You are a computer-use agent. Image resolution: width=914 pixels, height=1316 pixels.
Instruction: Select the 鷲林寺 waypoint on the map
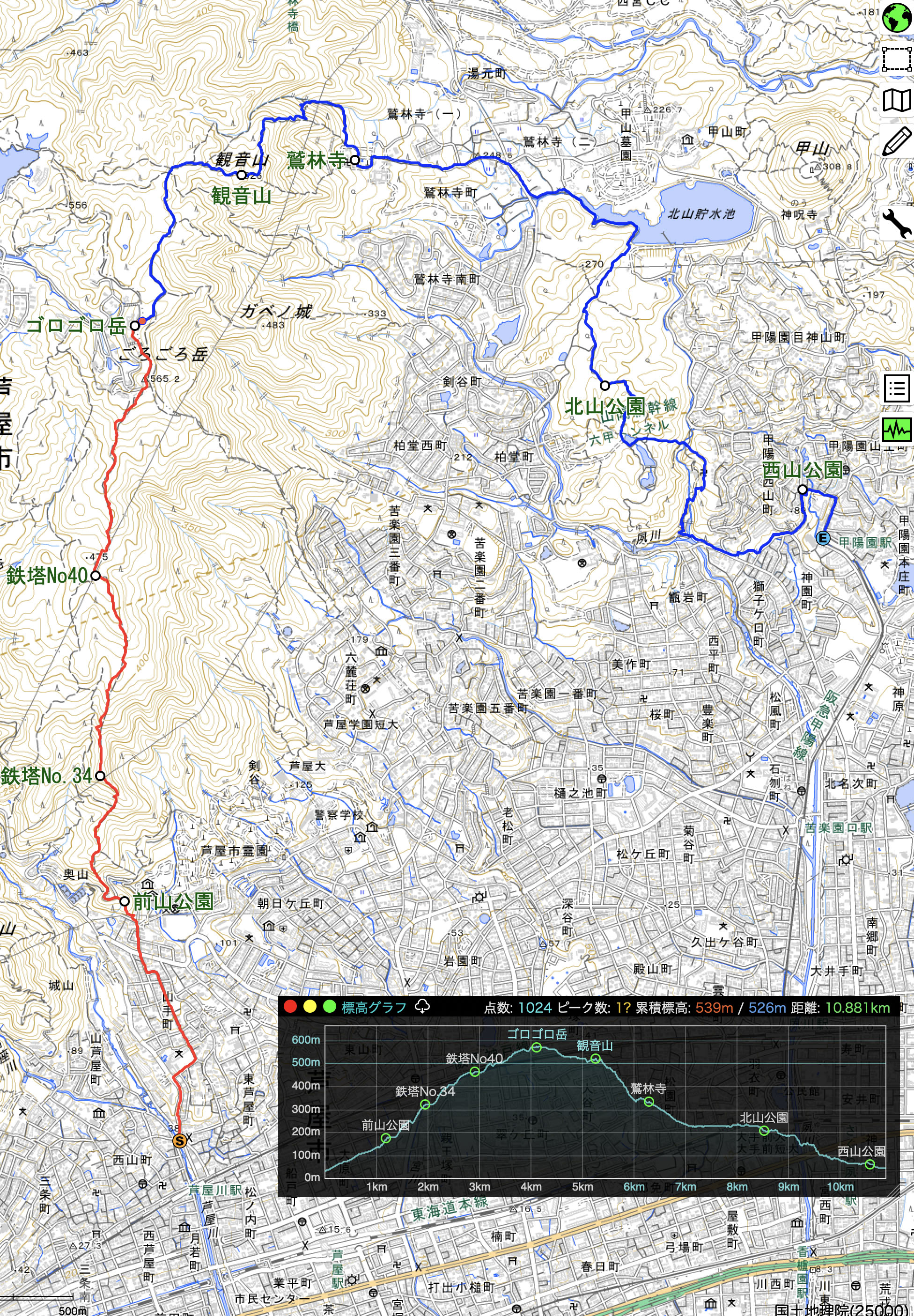pyautogui.click(x=355, y=160)
